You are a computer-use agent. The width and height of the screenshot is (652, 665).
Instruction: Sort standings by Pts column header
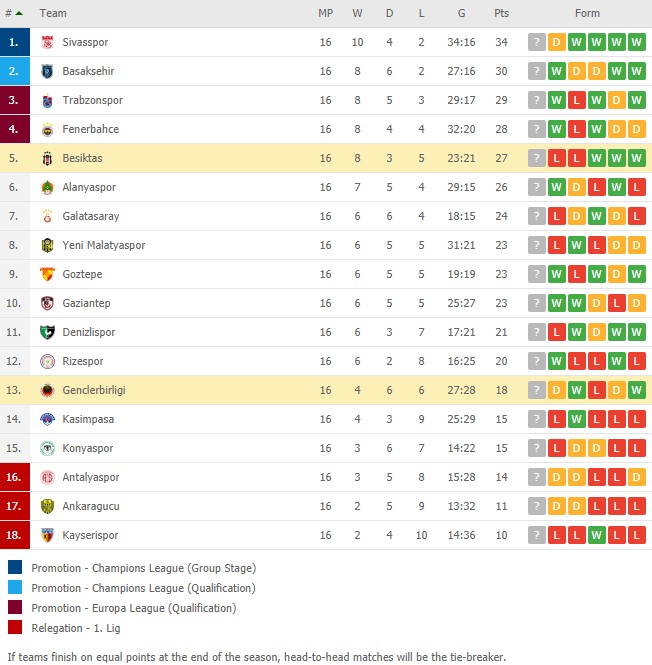(x=501, y=13)
